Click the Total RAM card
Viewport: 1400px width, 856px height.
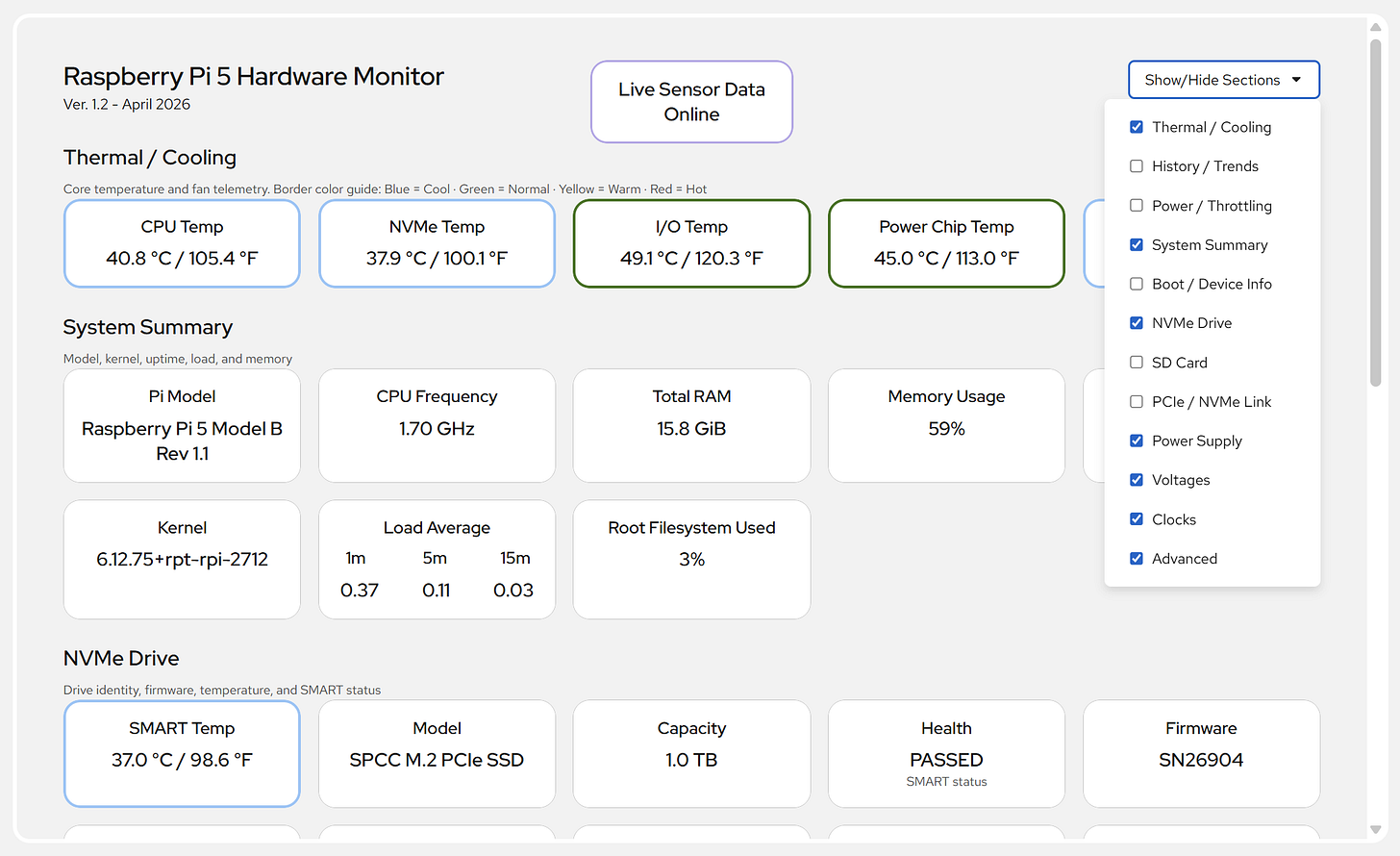(691, 425)
